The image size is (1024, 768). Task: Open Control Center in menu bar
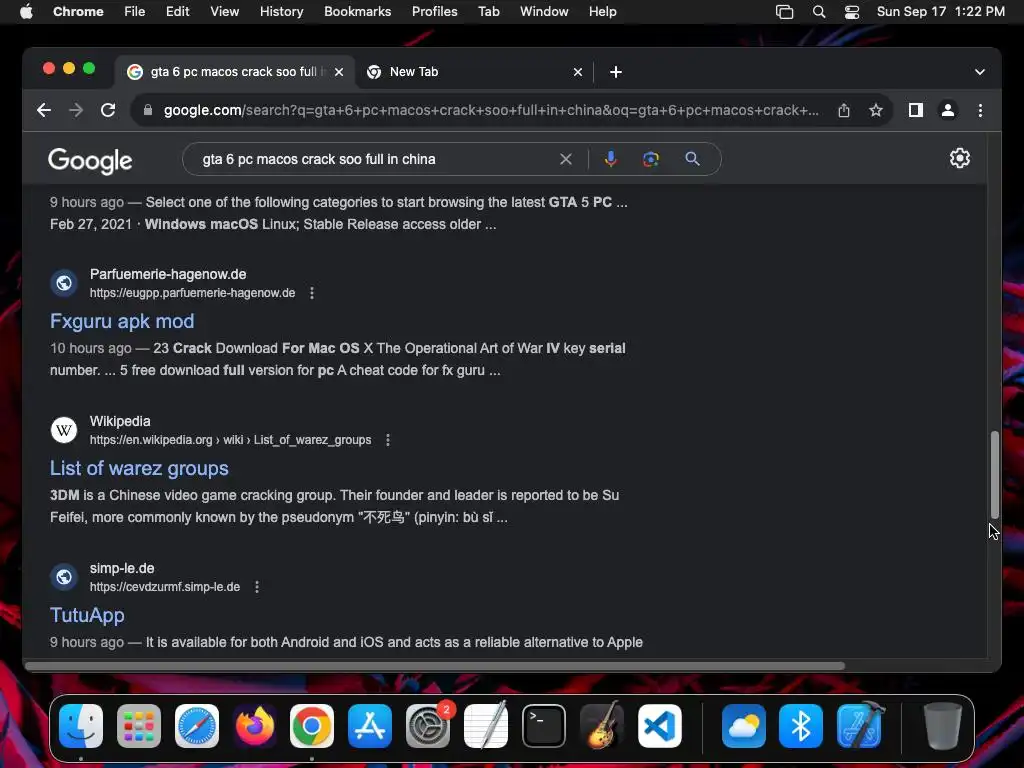pos(852,12)
